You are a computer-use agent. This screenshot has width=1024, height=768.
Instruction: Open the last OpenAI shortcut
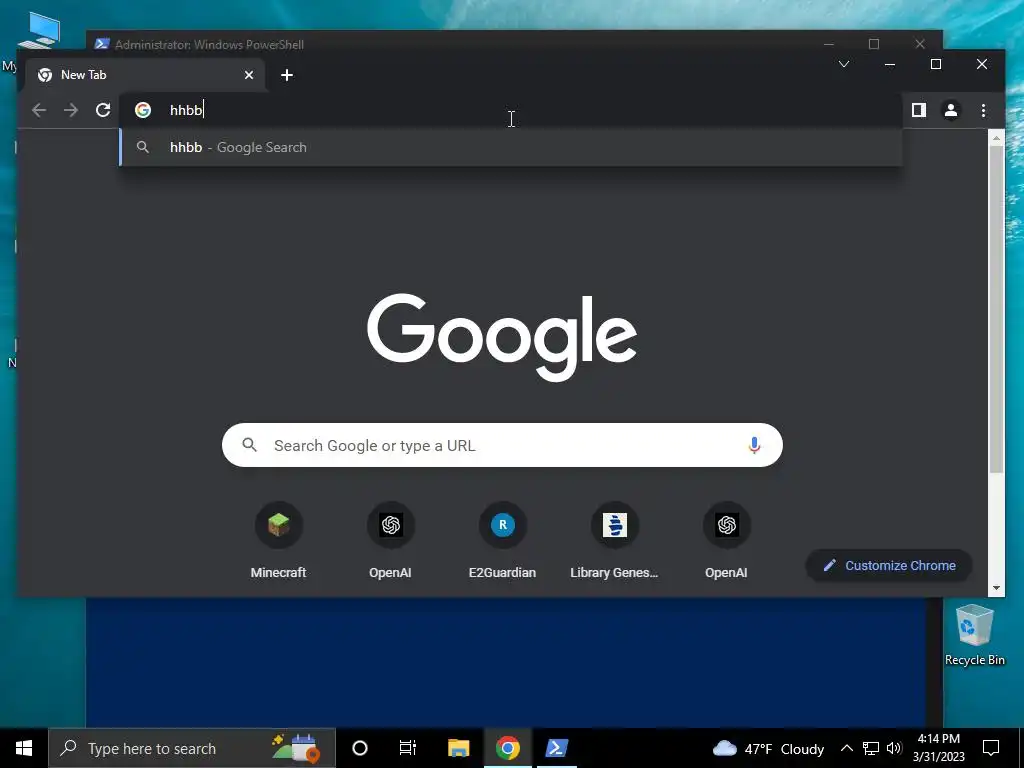pyautogui.click(x=726, y=541)
